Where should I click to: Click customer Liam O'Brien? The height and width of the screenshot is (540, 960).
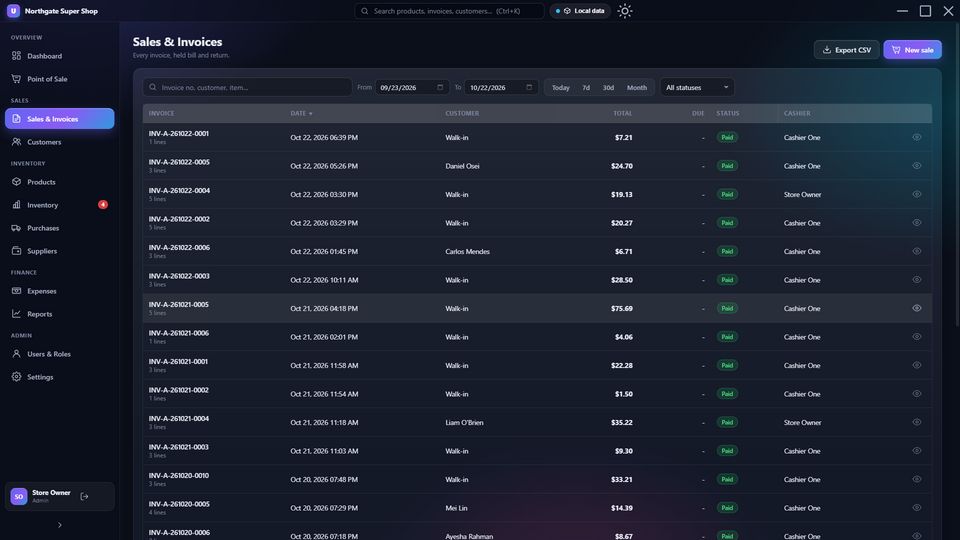click(464, 422)
